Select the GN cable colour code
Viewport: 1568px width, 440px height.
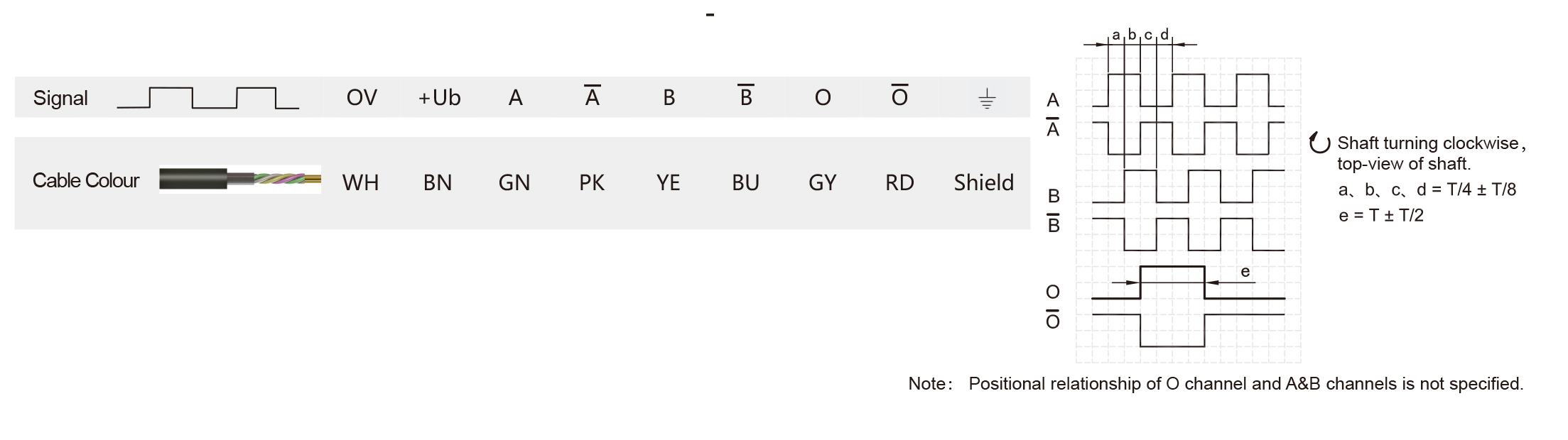(x=514, y=182)
